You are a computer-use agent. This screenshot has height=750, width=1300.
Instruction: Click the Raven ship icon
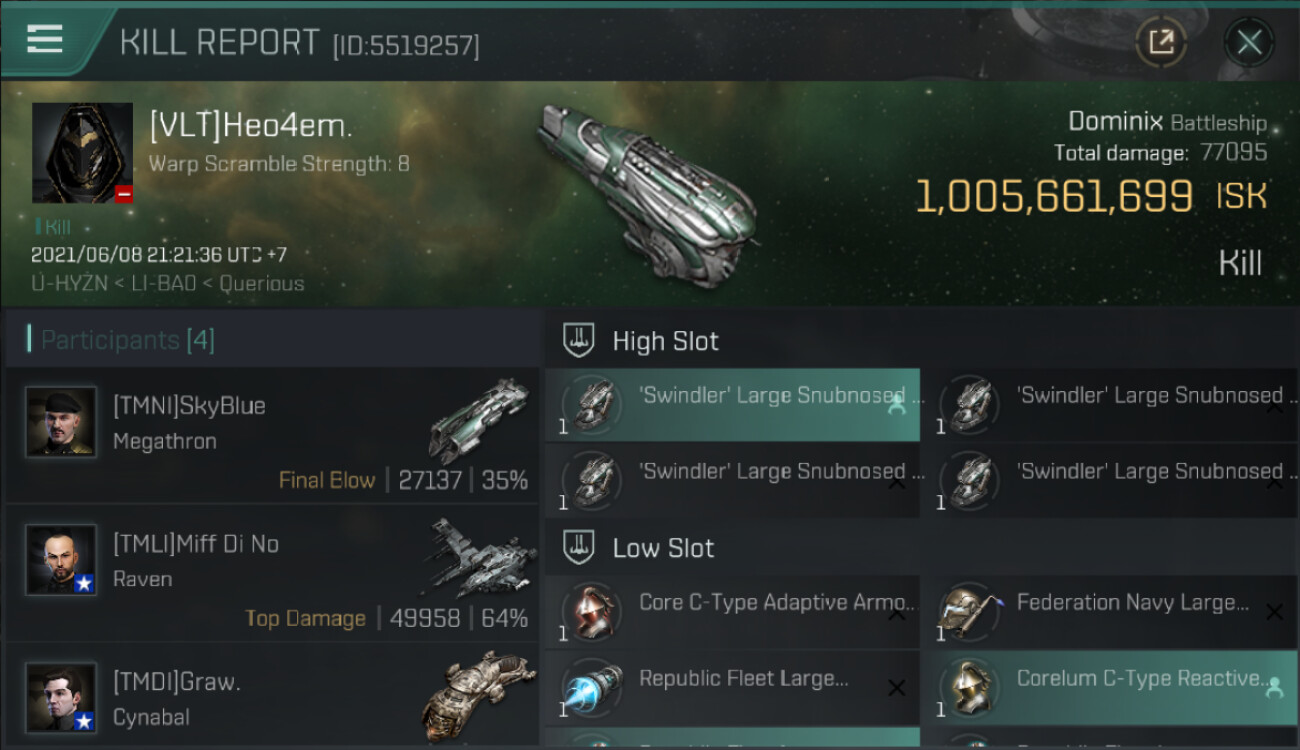(x=478, y=557)
